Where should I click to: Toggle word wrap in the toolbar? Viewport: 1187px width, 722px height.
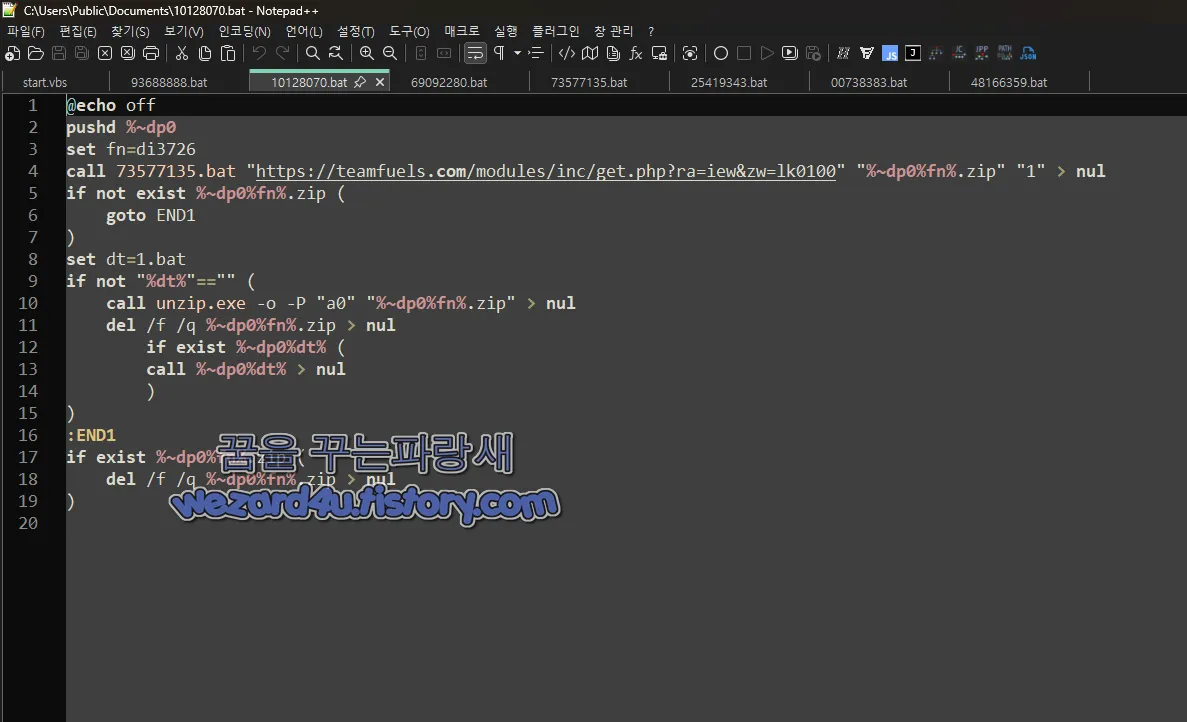[x=475, y=53]
